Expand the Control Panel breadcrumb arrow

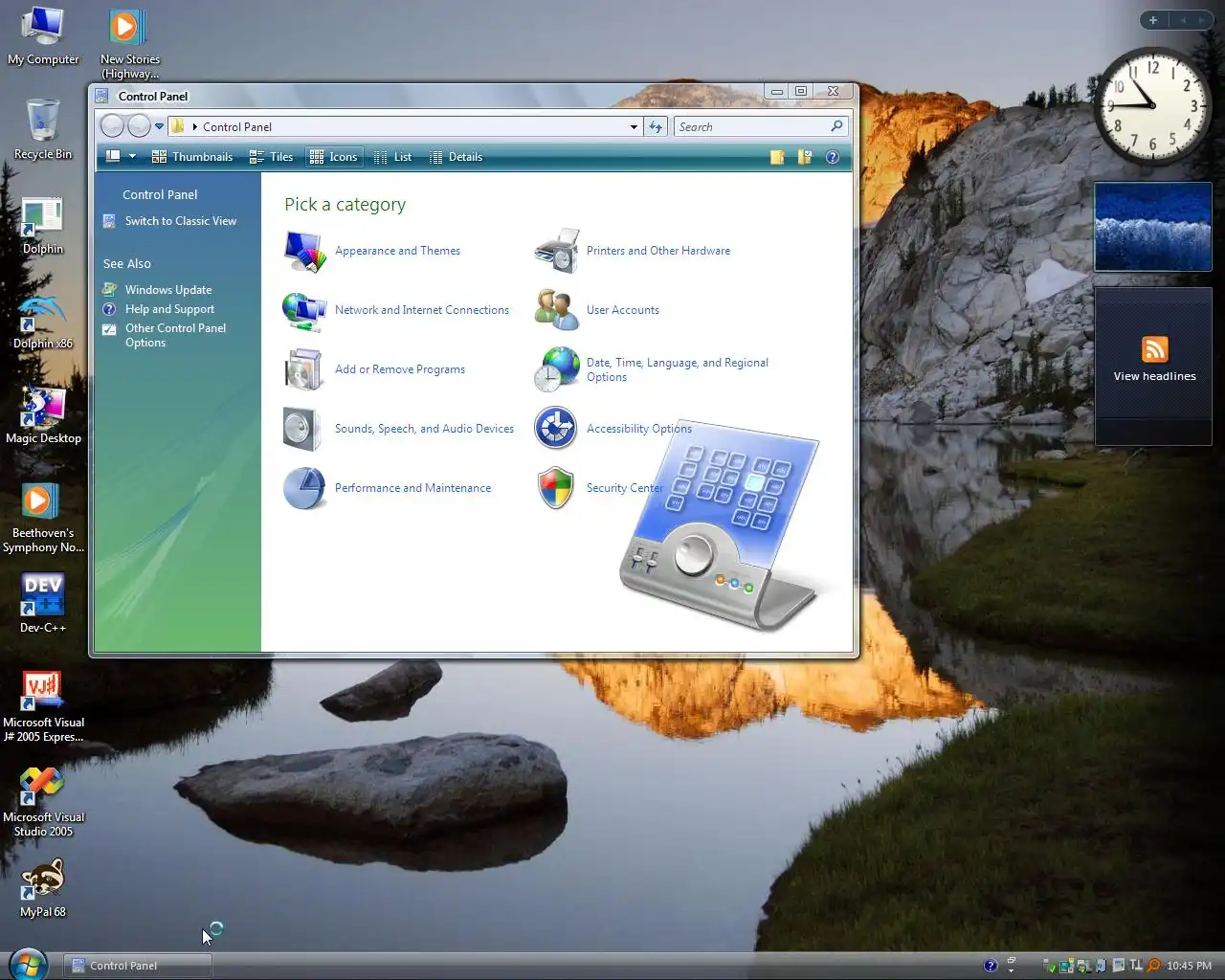195,126
